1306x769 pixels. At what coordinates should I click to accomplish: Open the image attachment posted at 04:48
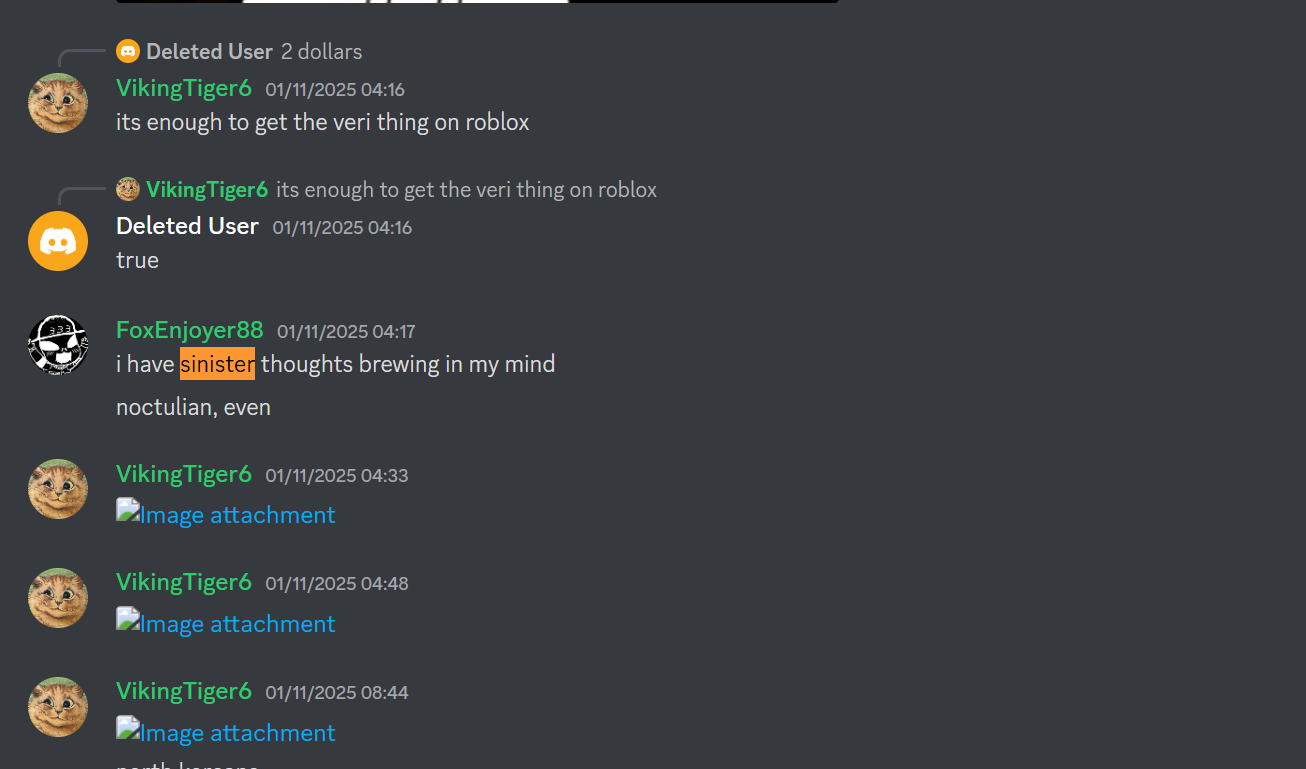[226, 624]
